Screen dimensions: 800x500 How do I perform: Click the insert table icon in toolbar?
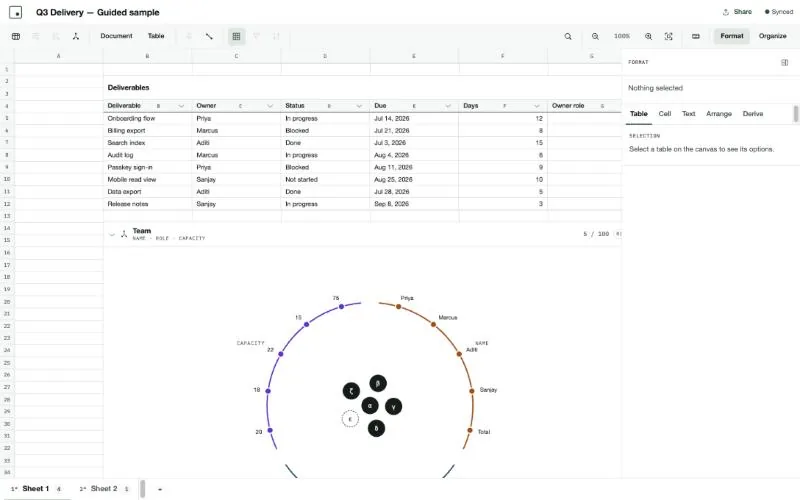(16, 36)
